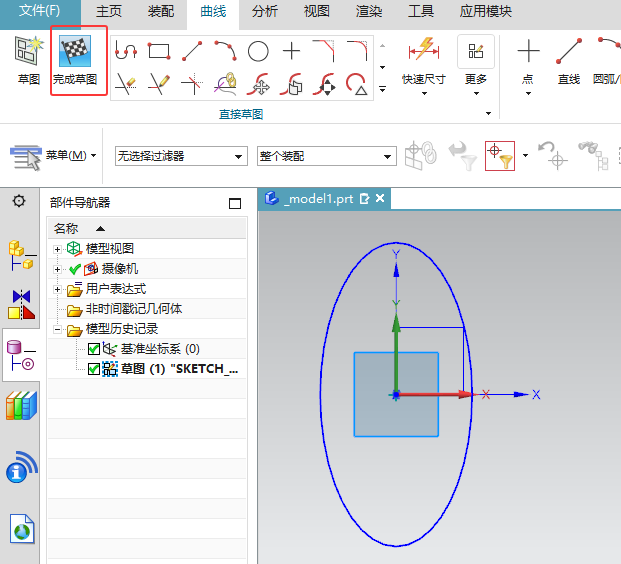Close the _model1.prt document tab

tap(380, 198)
